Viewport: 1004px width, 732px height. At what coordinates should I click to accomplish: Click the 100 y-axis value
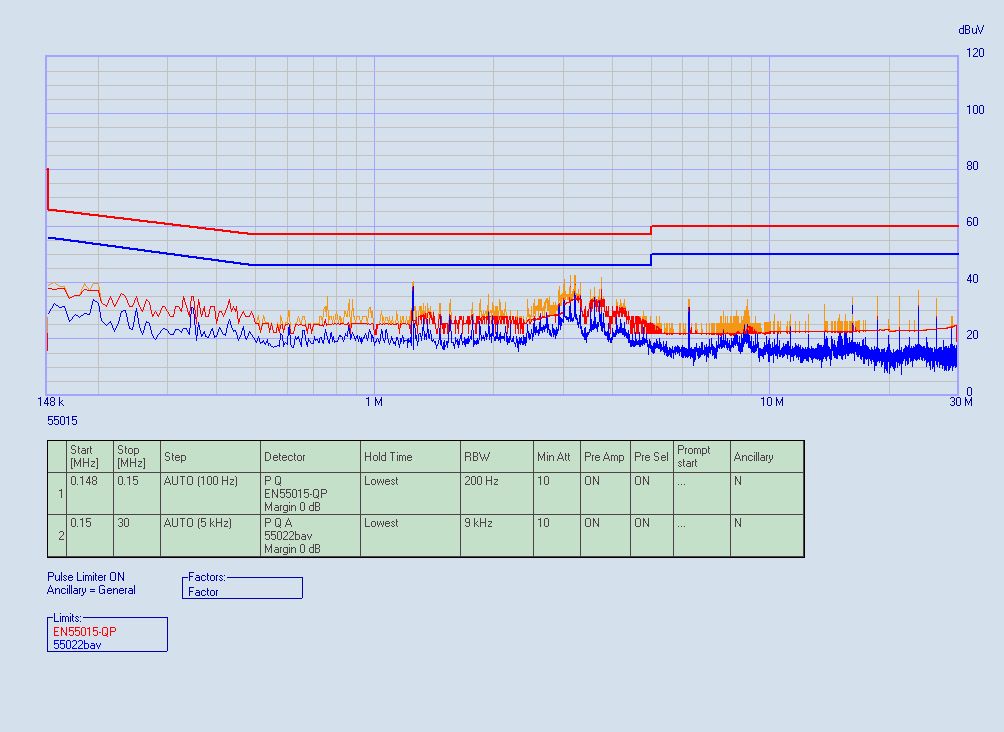(x=975, y=110)
